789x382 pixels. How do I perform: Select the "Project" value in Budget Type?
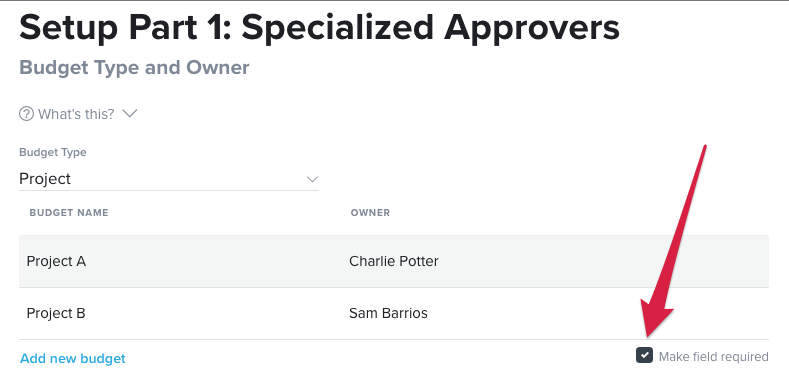[x=45, y=179]
